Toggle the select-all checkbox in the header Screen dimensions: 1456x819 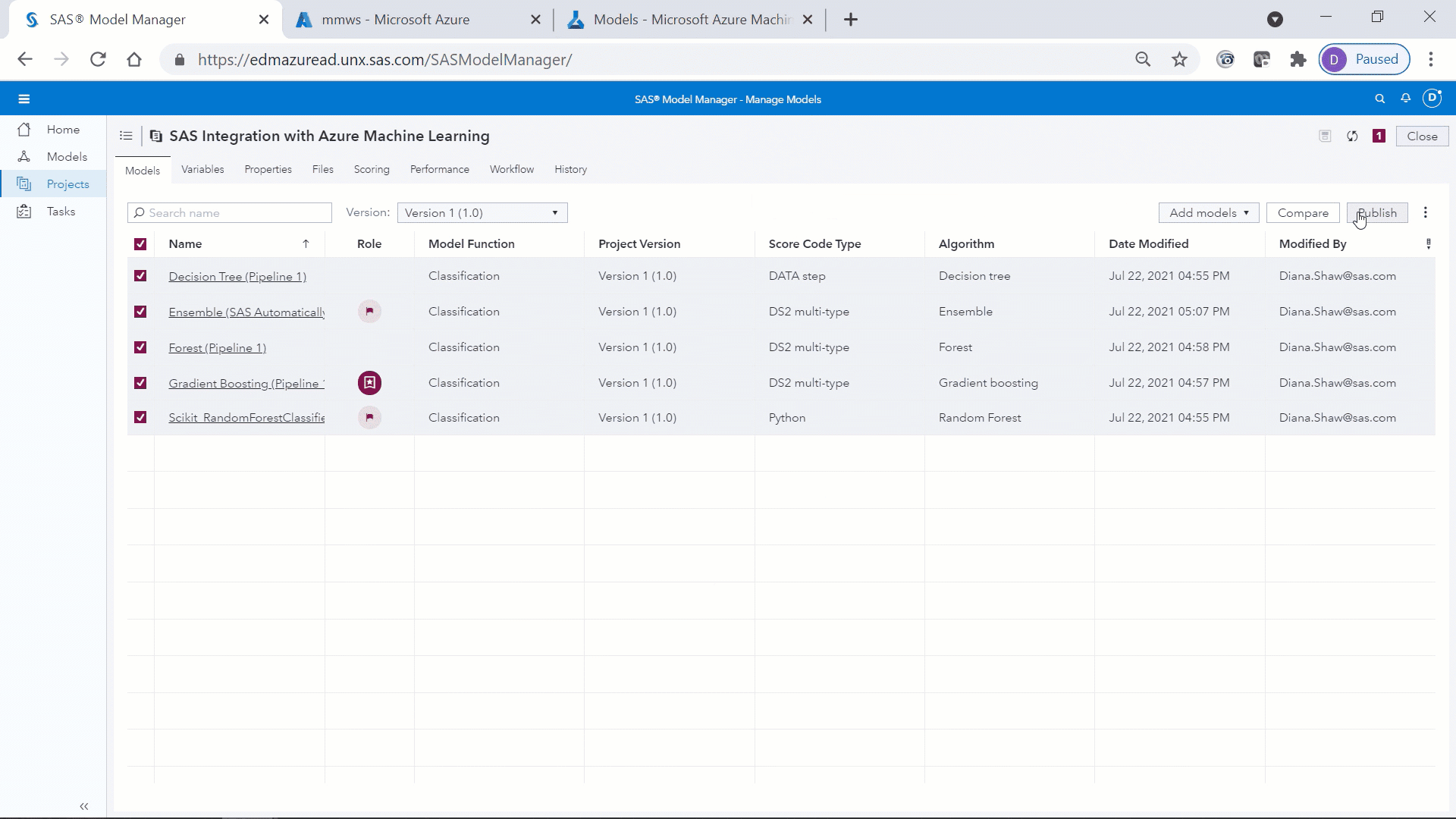pos(140,244)
